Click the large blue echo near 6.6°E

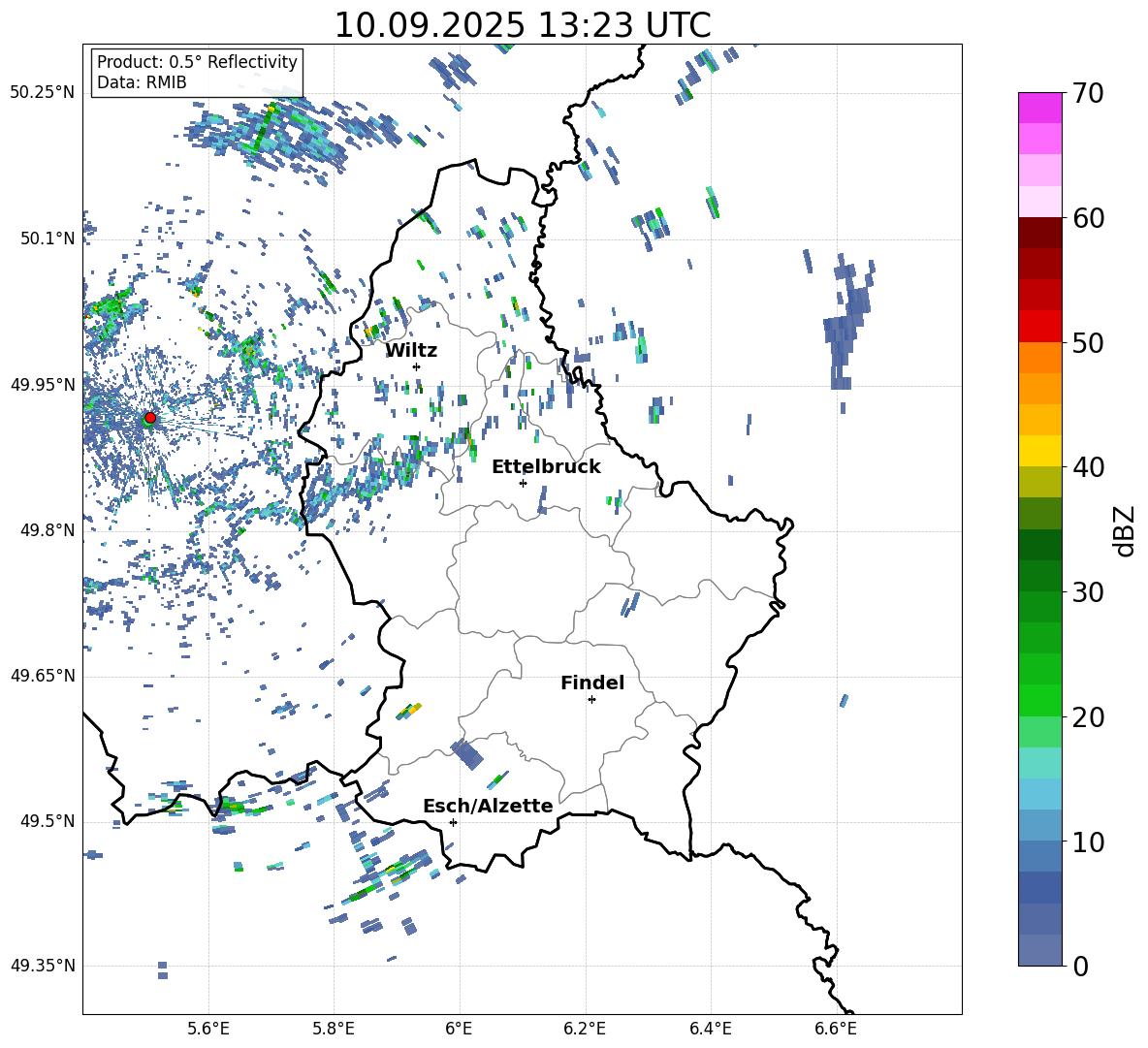[847, 322]
